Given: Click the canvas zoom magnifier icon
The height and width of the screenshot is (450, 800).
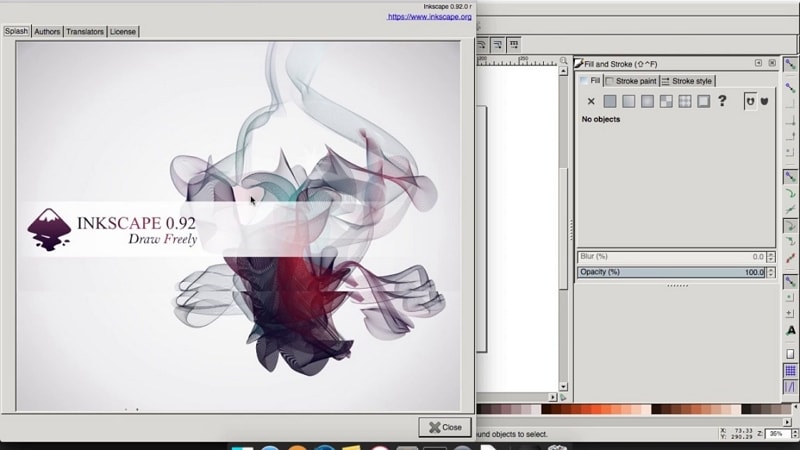Looking at the screenshot, I should (563, 61).
